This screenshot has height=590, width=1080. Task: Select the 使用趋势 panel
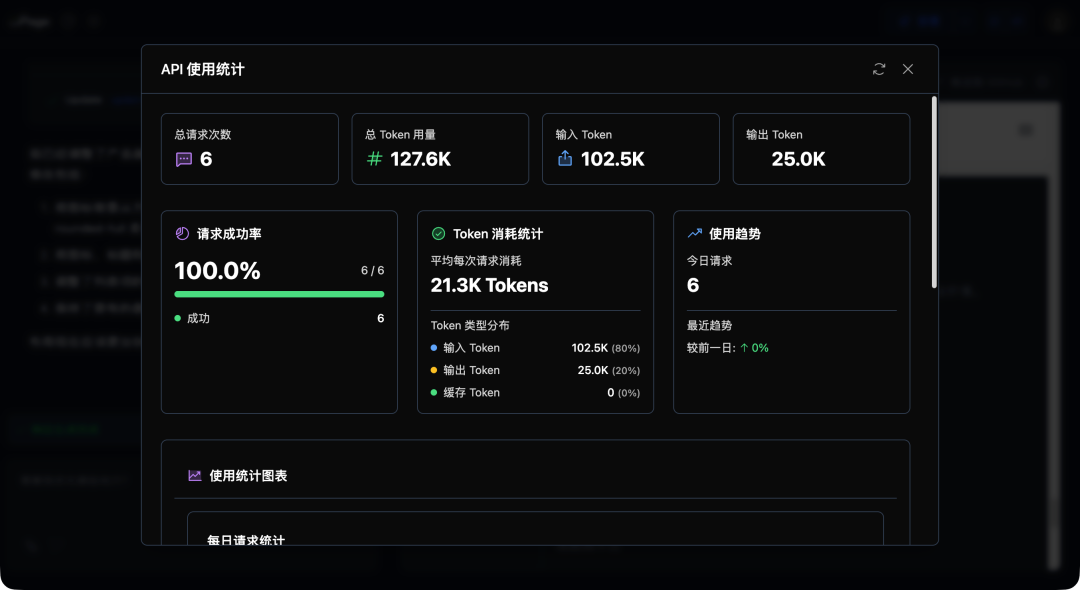(x=791, y=311)
